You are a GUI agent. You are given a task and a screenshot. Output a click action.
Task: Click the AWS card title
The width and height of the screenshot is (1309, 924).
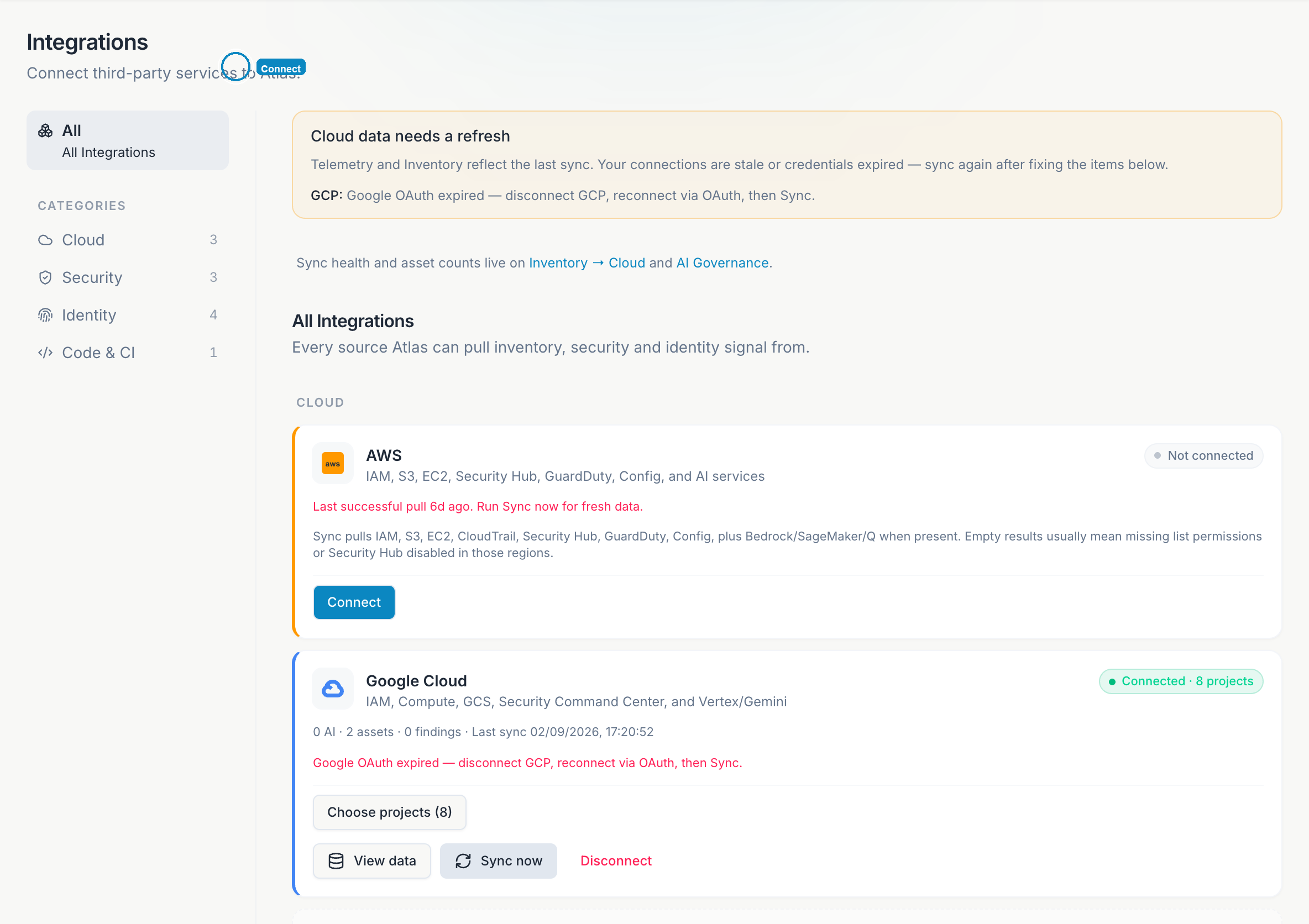(384, 456)
